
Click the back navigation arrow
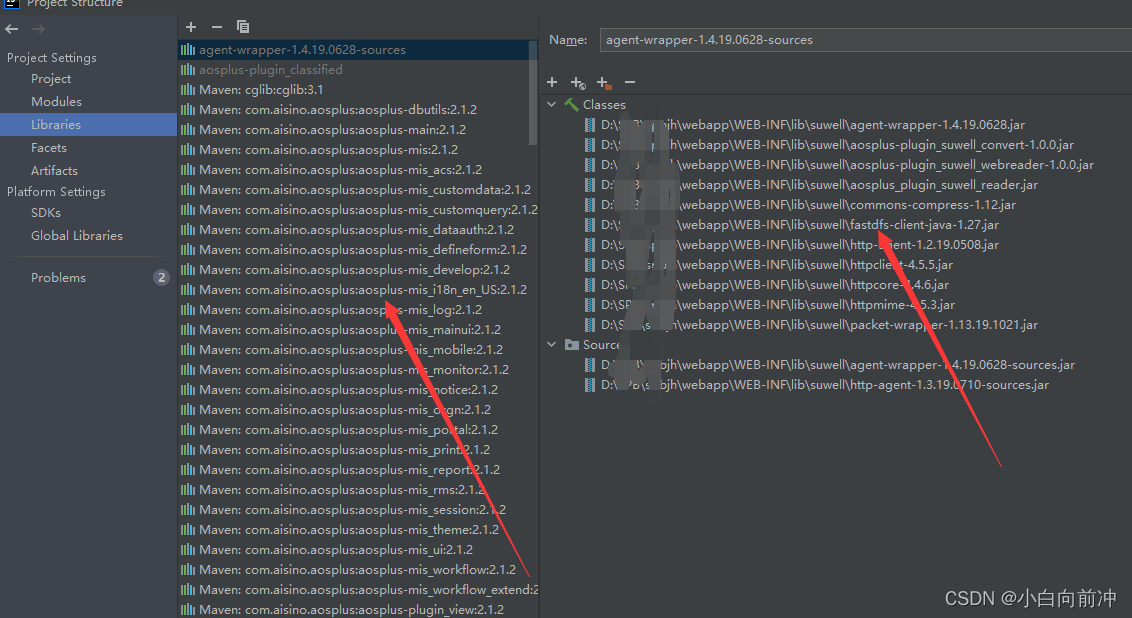12,29
